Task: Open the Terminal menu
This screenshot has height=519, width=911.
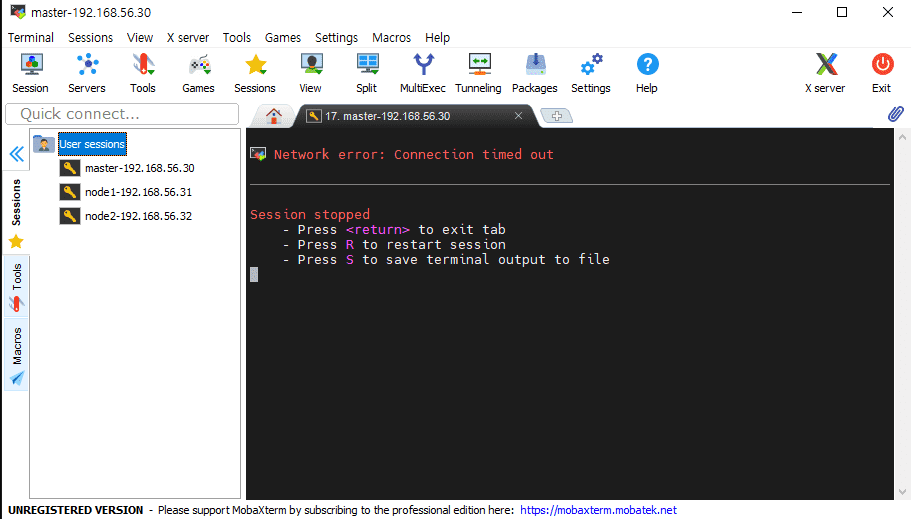Action: click(31, 38)
